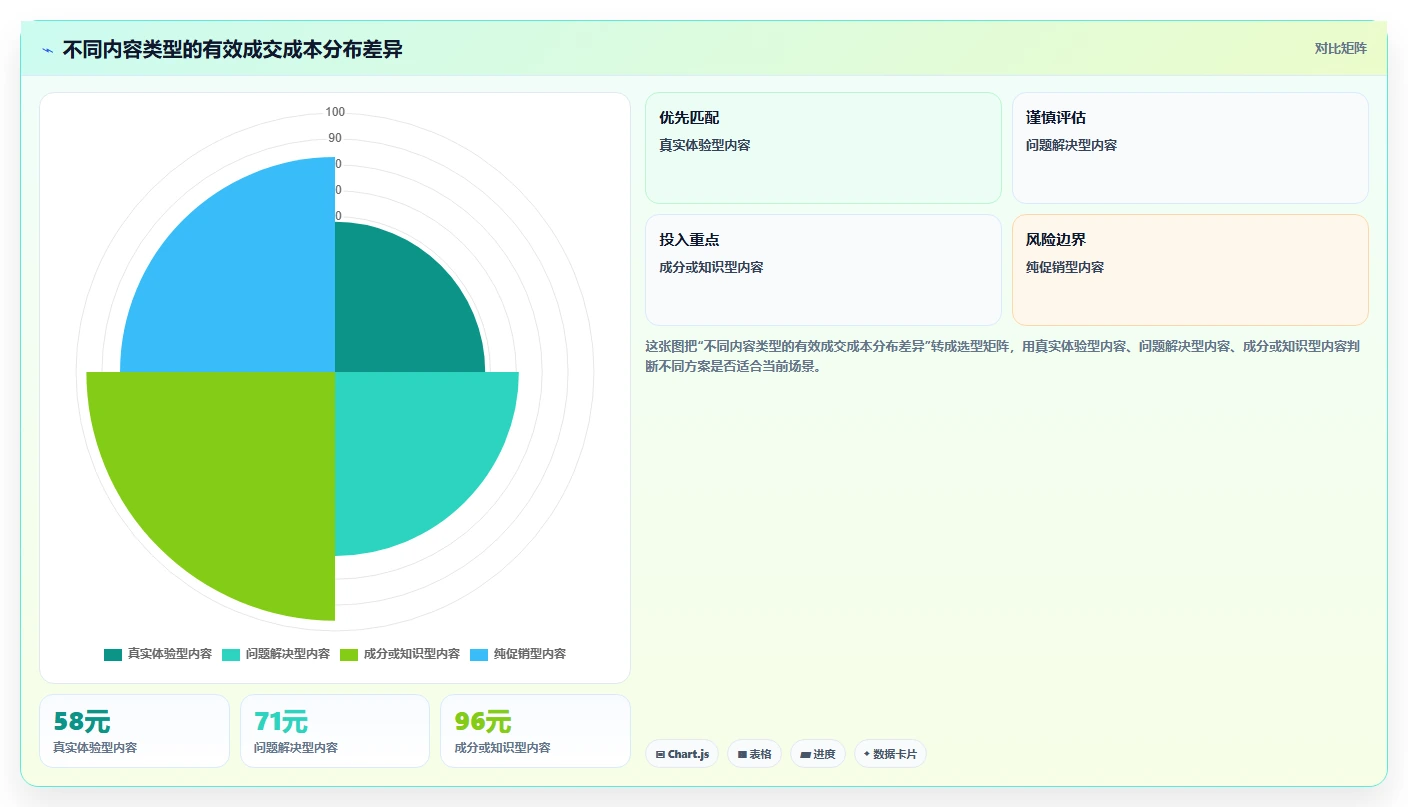Click the title 不同内容类型的有效成交成本分布差异
The height and width of the screenshot is (807, 1408).
[x=232, y=49]
